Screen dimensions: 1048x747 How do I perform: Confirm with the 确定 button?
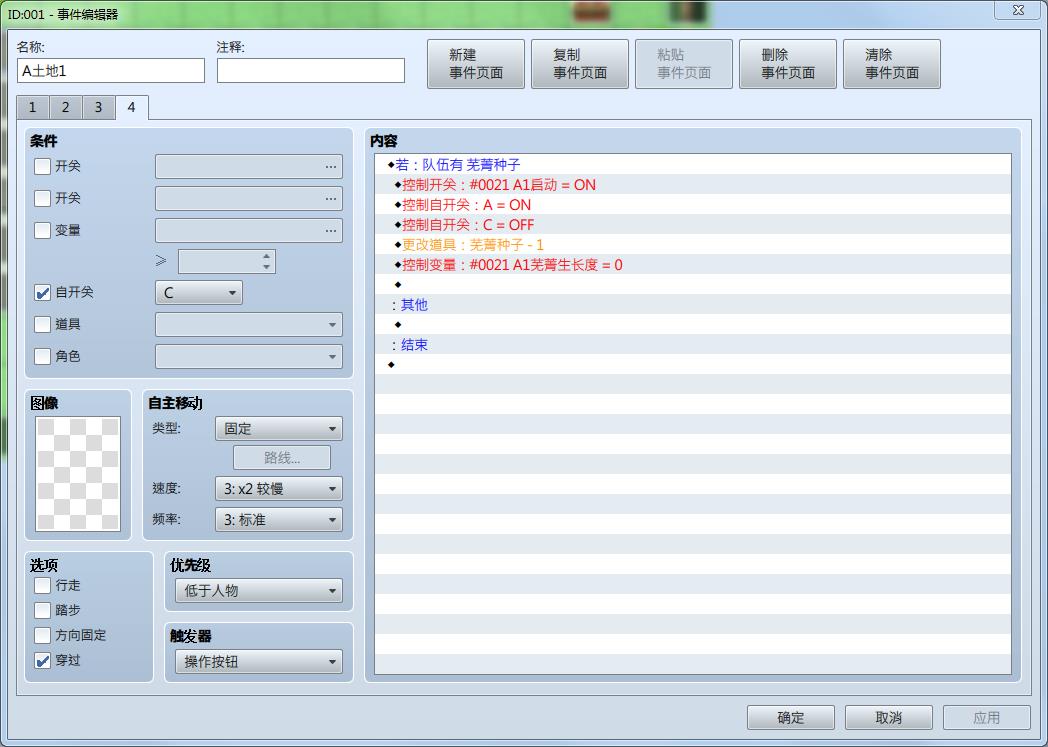[x=791, y=718]
